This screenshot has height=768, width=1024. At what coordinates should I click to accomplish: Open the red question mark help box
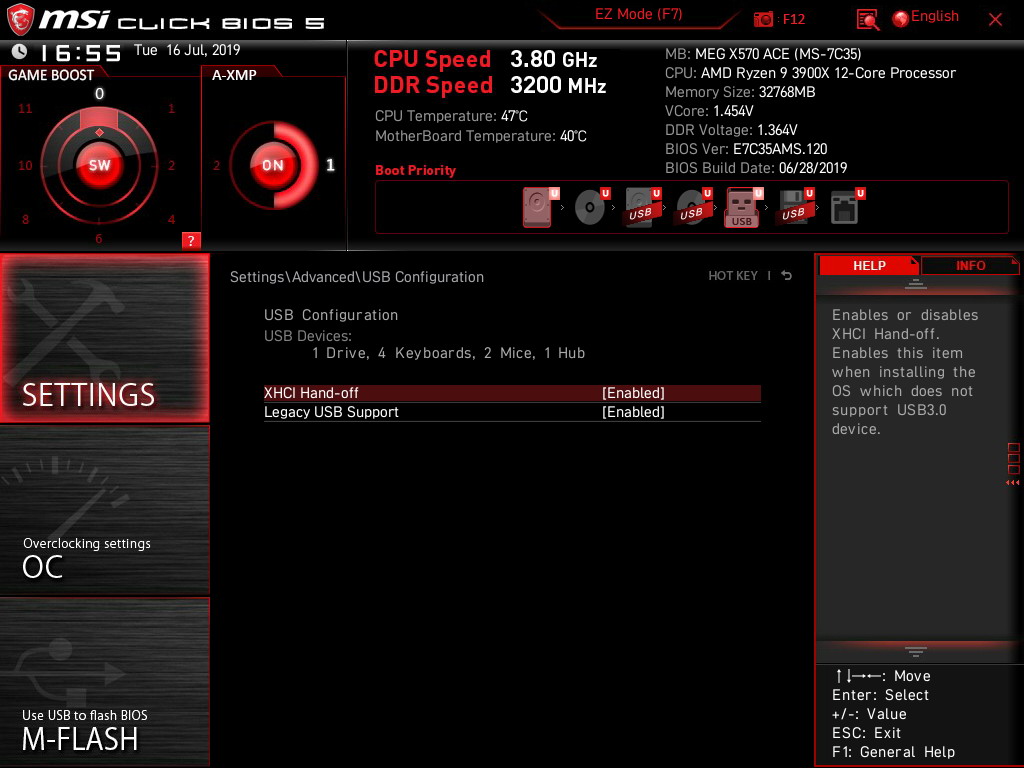click(191, 240)
